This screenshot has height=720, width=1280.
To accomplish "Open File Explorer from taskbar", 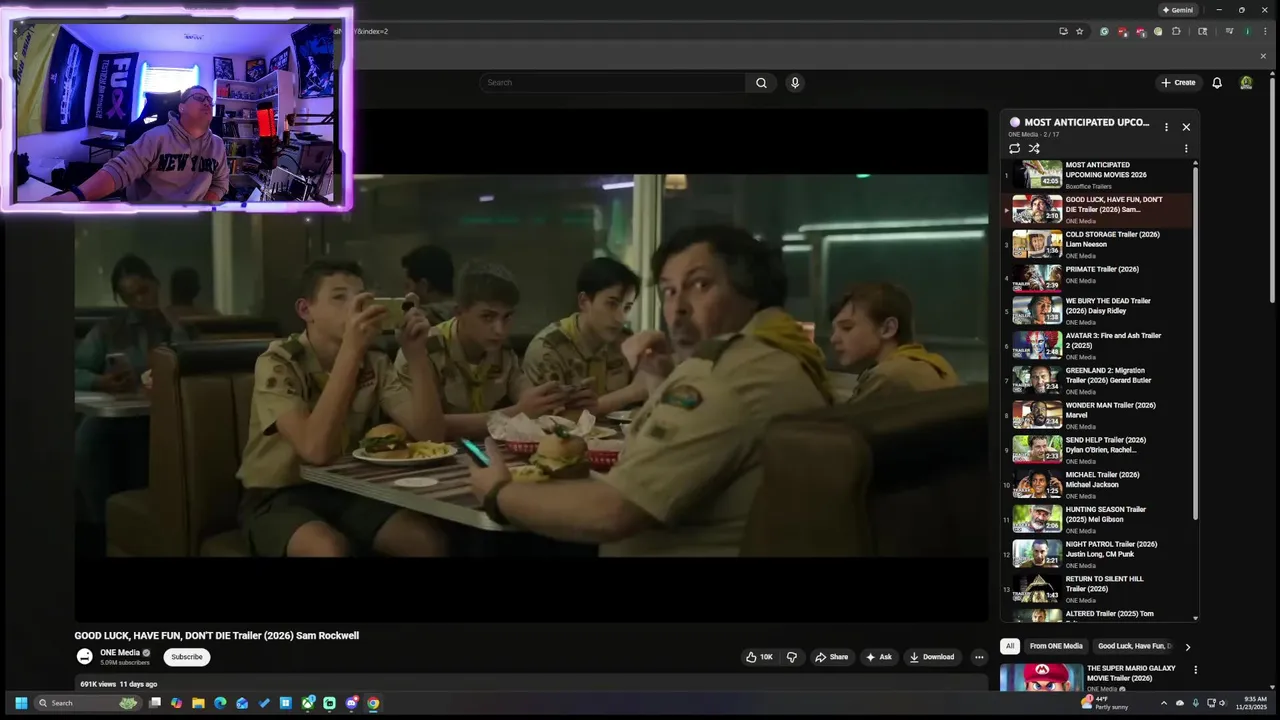I will pyautogui.click(x=198, y=703).
